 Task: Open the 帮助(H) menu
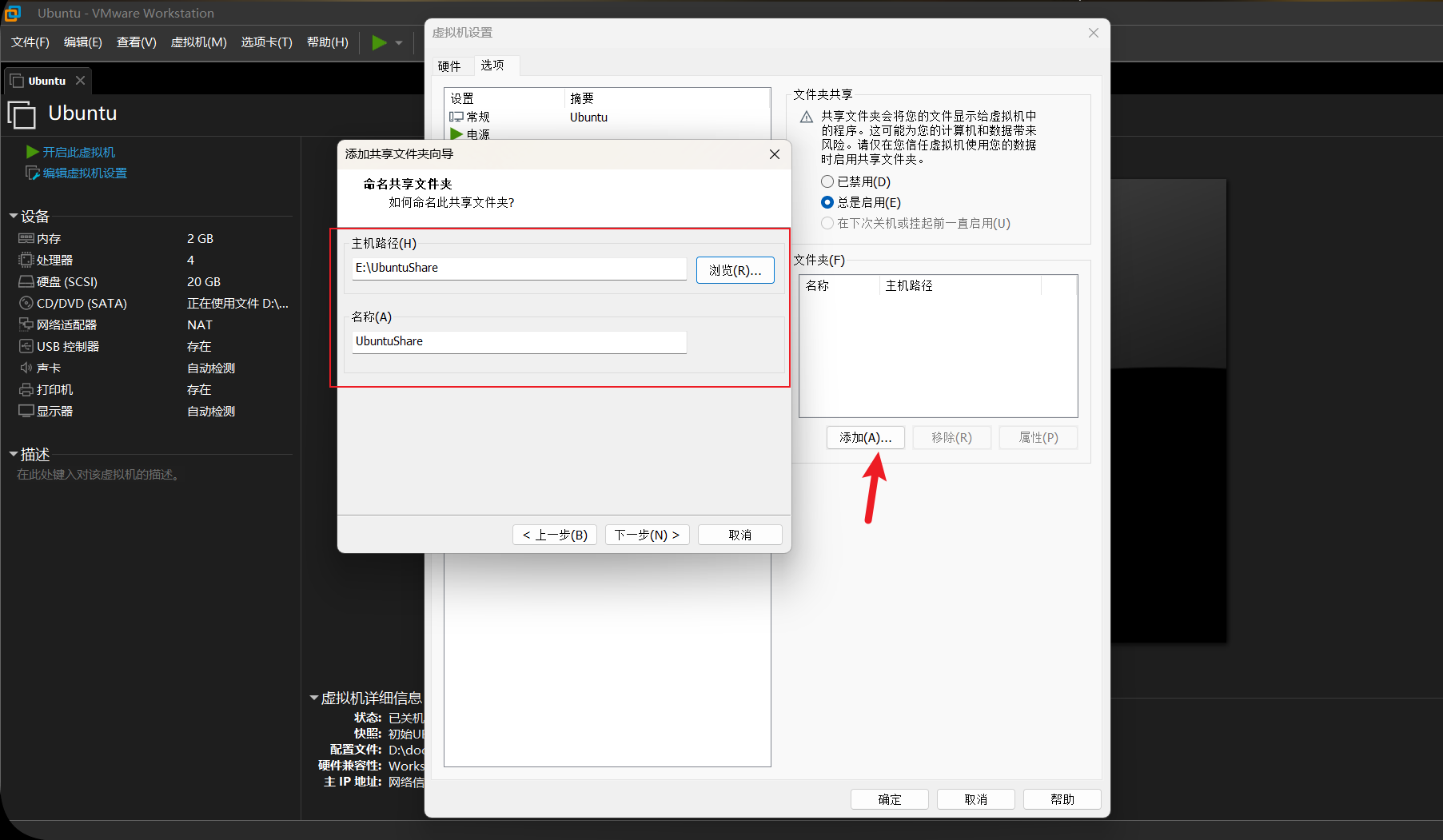coord(328,42)
